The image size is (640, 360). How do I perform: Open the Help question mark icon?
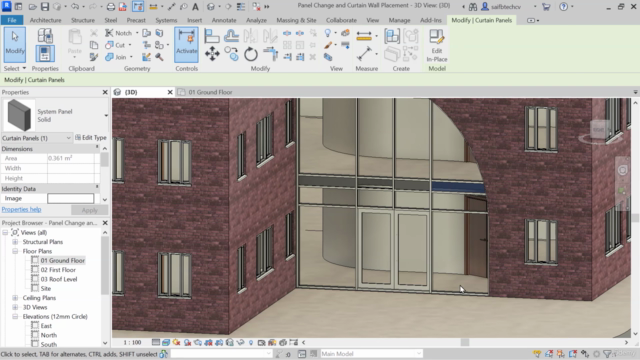click(563, 7)
